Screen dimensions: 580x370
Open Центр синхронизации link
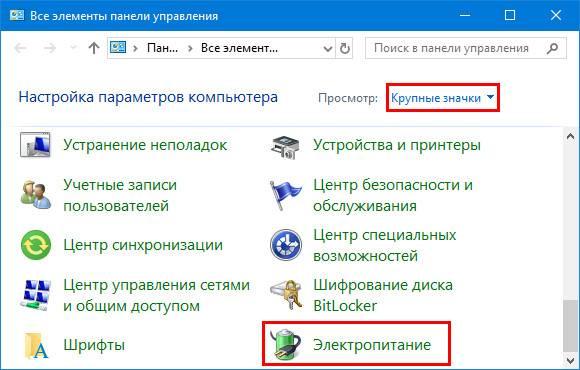coord(143,245)
